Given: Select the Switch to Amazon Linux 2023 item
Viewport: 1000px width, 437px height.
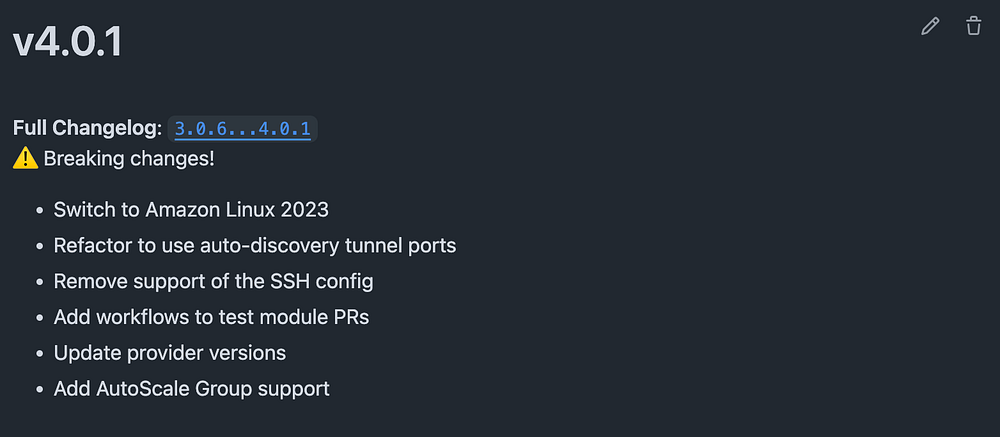Looking at the screenshot, I should pyautogui.click(x=191, y=209).
